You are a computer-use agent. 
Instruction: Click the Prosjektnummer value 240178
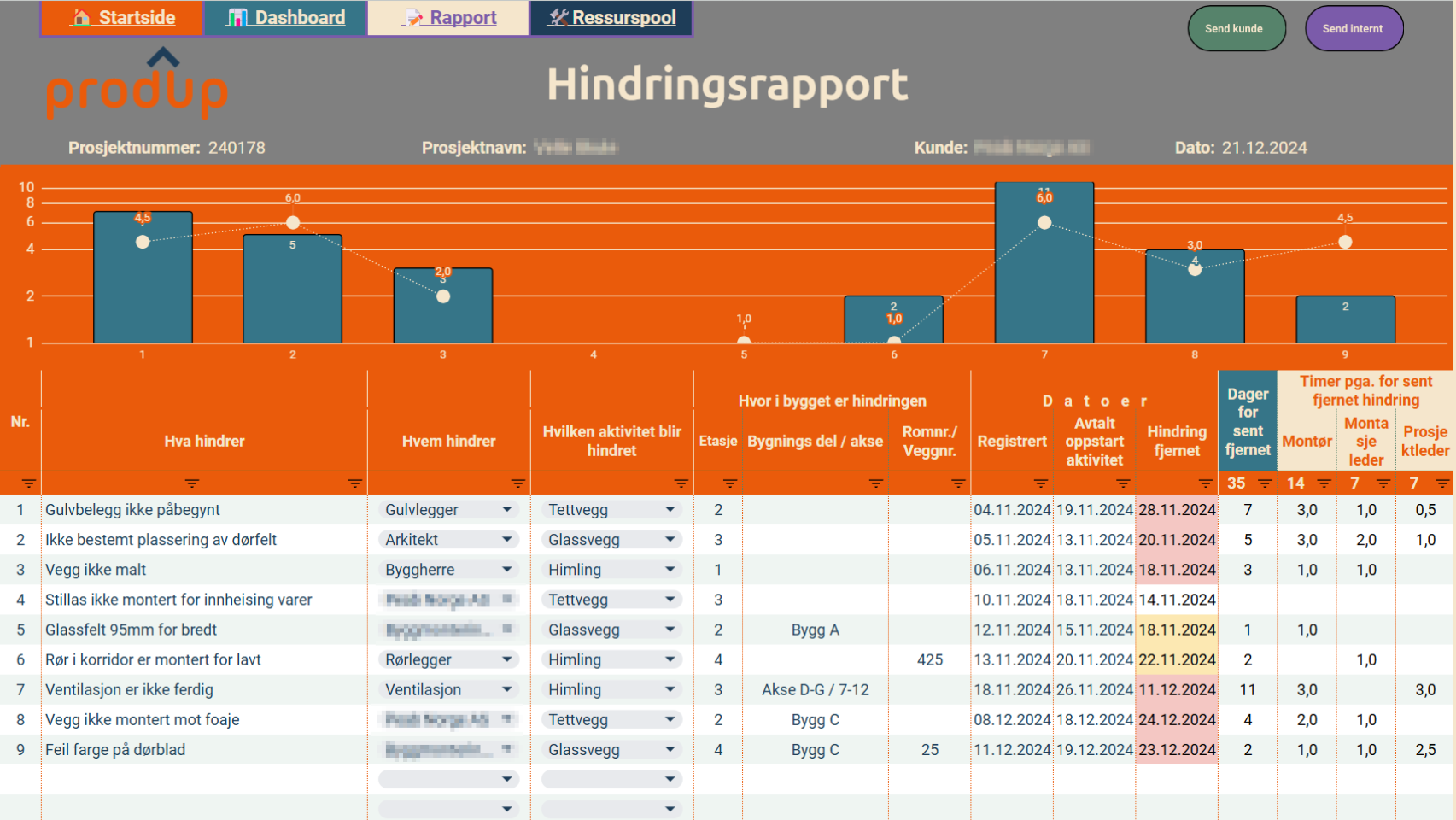pos(237,148)
